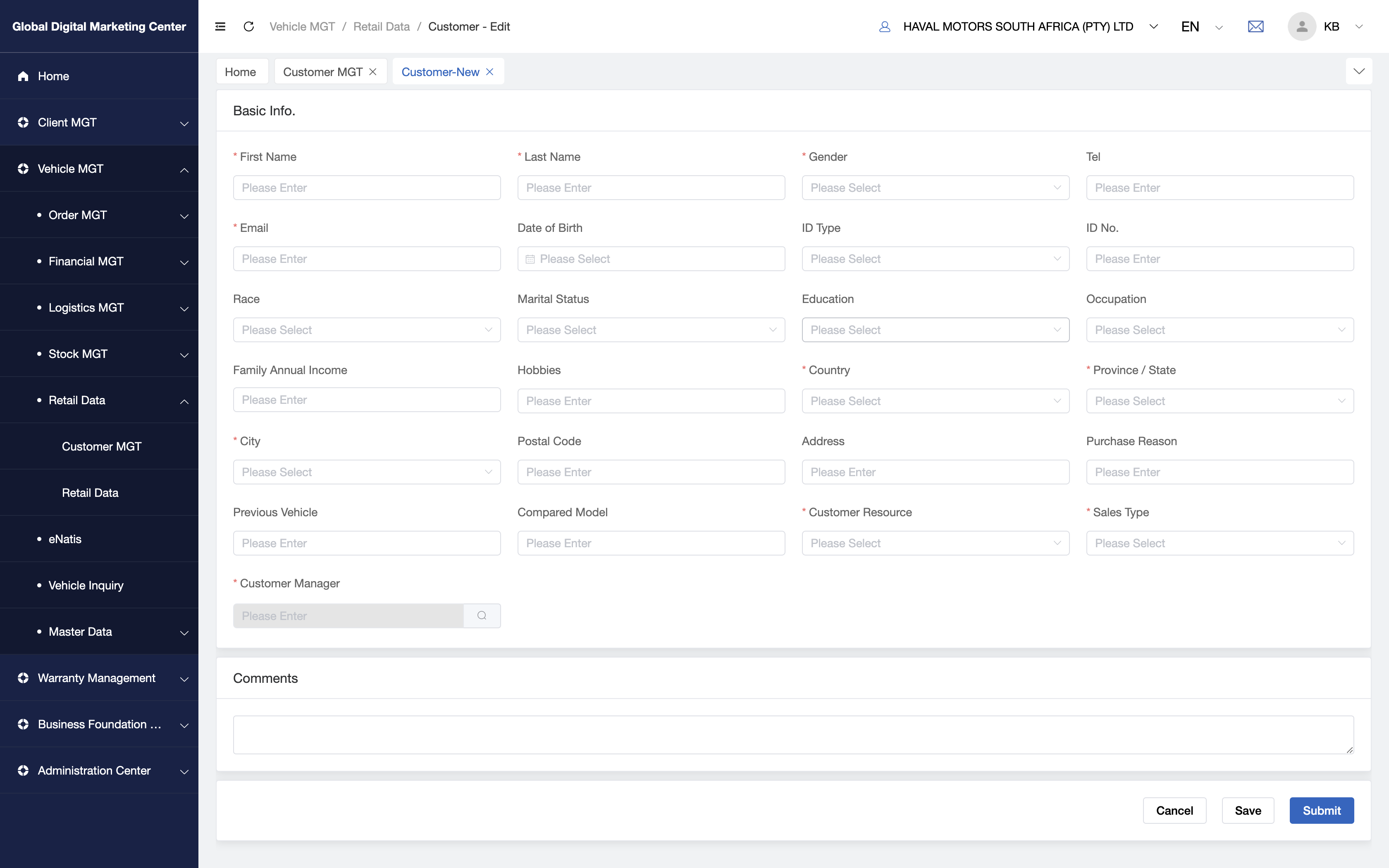Click the Vehicle MGT breadcrumb
1389x868 pixels.
tap(302, 26)
